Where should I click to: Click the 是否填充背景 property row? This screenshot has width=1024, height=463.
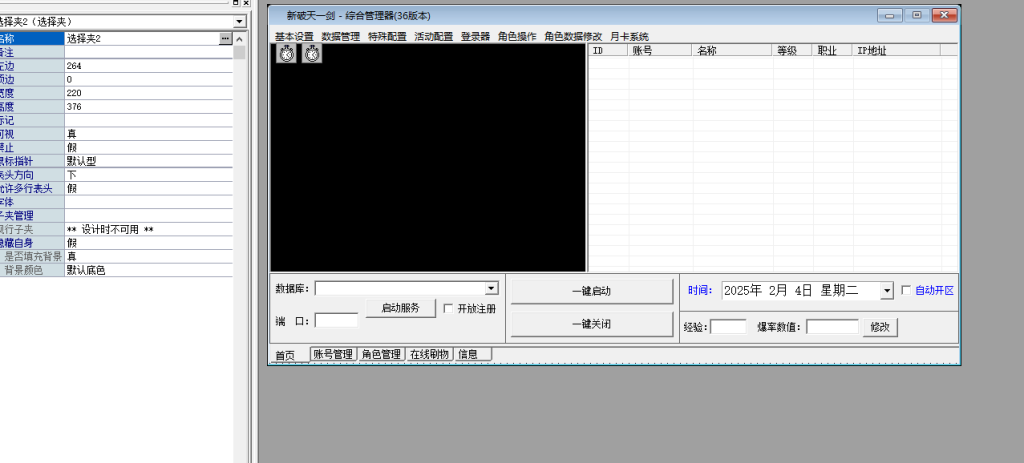[x=116, y=257]
